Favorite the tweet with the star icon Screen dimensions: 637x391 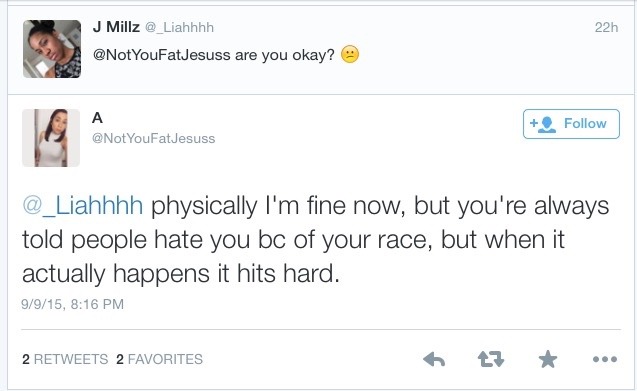pos(548,359)
